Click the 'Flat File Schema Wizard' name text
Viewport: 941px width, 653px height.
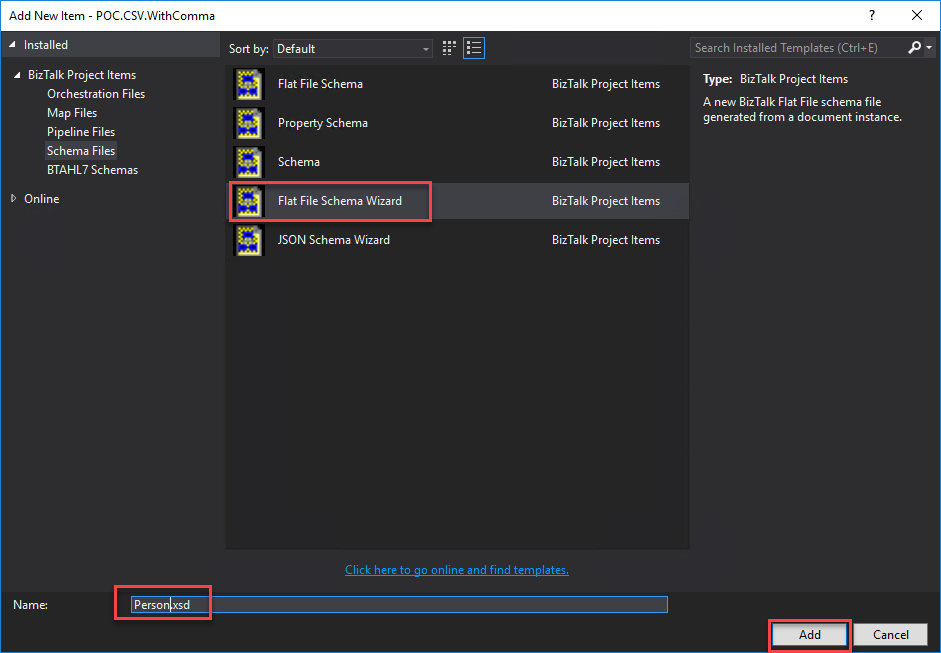[x=340, y=201]
